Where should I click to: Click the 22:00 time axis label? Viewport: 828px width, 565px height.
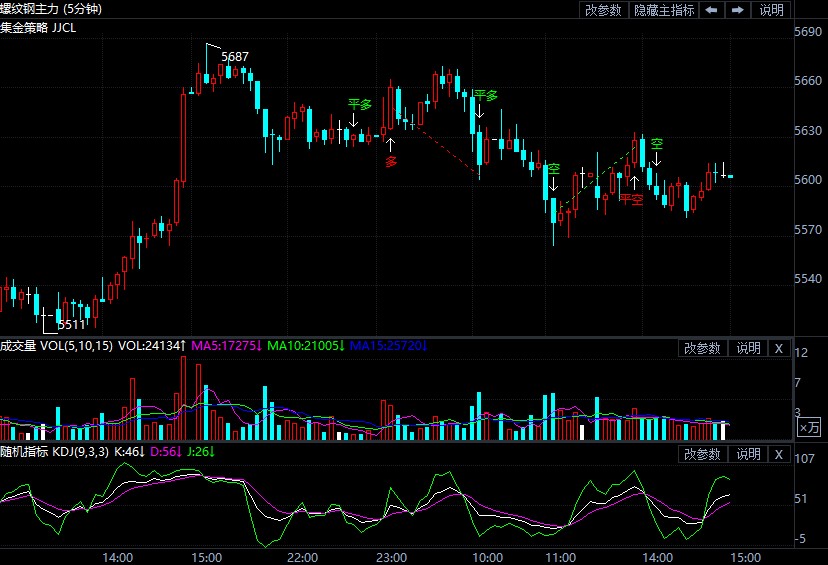coord(303,558)
